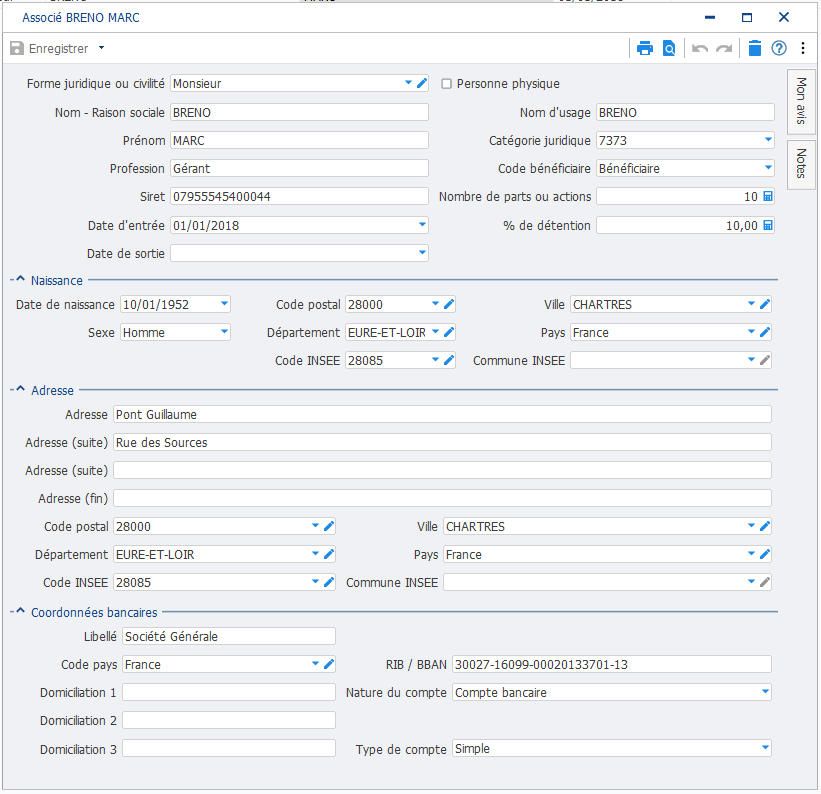Expand the Sexe dropdown list
The height and width of the screenshot is (794, 821).
223,332
